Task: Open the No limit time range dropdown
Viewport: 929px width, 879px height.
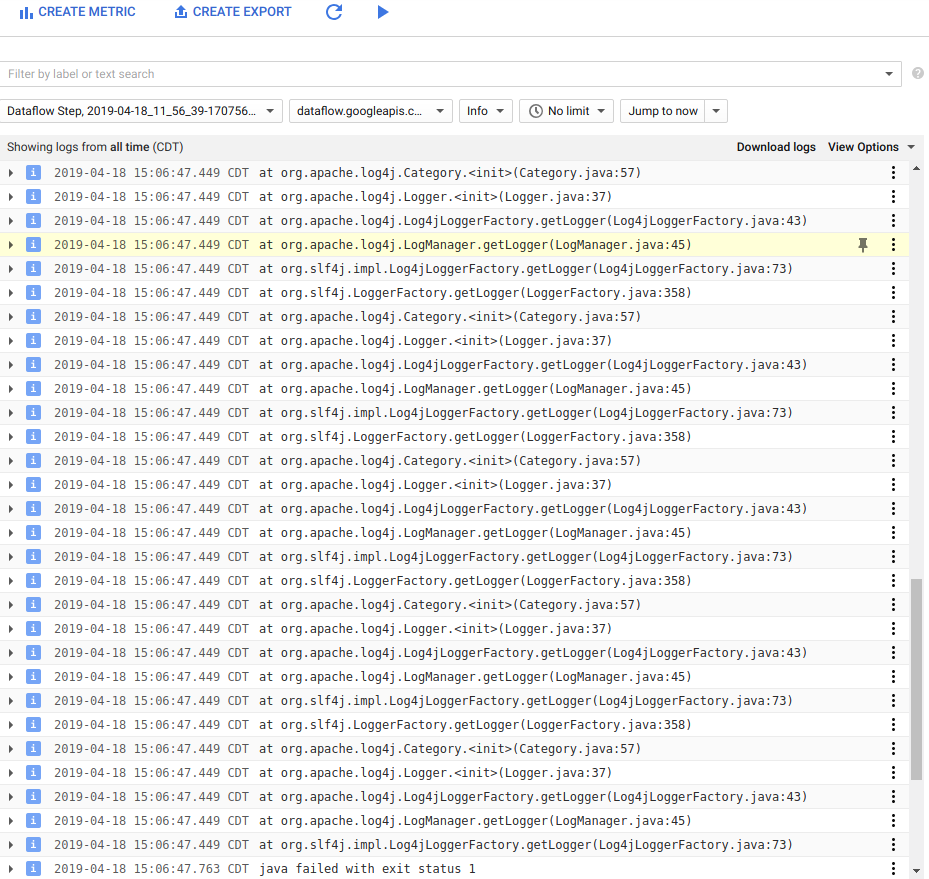Action: click(566, 111)
